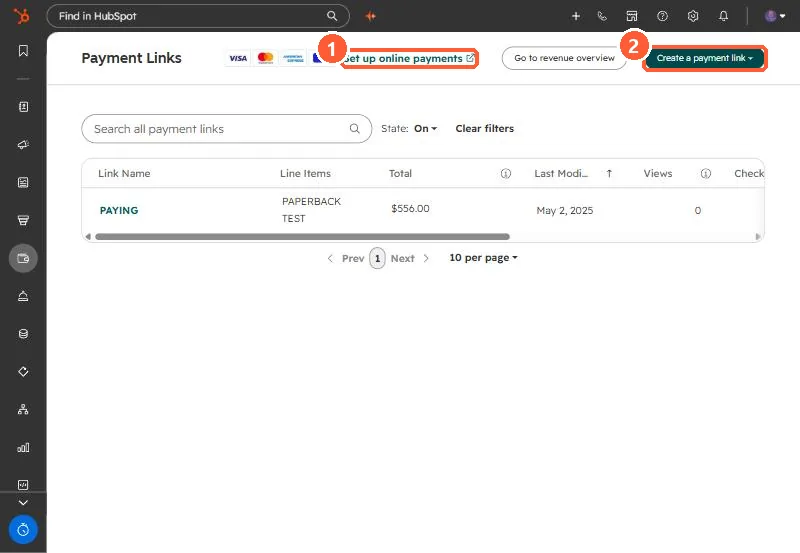Image resolution: width=800 pixels, height=553 pixels.
Task: Click the American Express logo
Action: pyautogui.click(x=293, y=58)
